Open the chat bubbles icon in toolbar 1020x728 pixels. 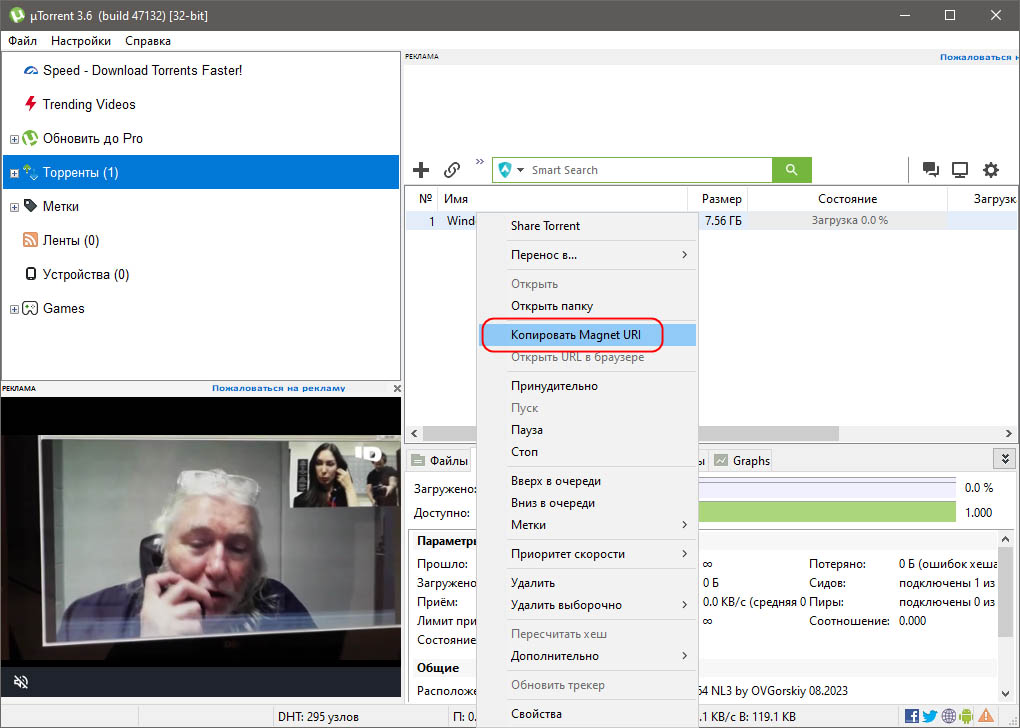click(931, 170)
